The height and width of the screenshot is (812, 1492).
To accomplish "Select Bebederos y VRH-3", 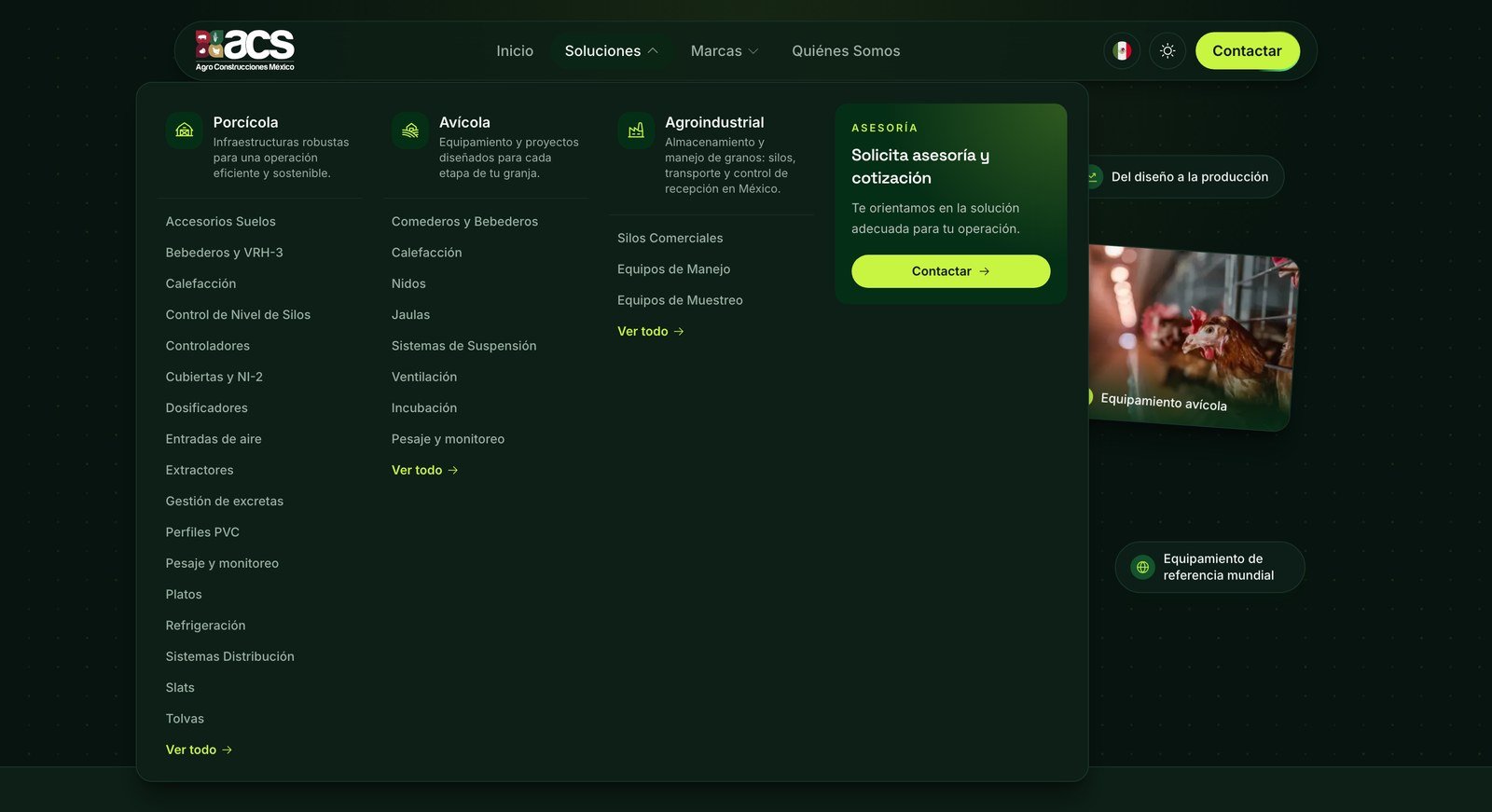I will tap(224, 253).
